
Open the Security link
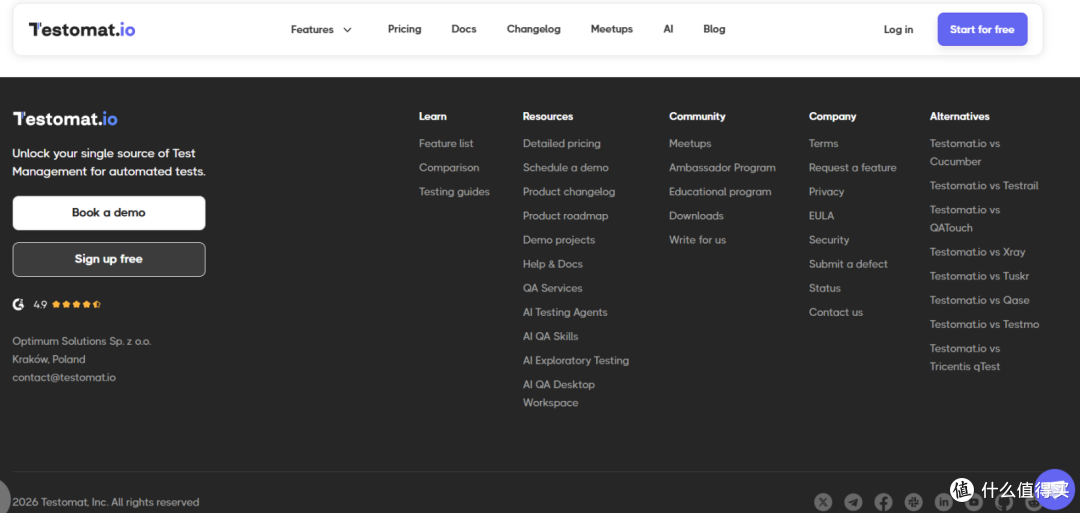coord(829,240)
